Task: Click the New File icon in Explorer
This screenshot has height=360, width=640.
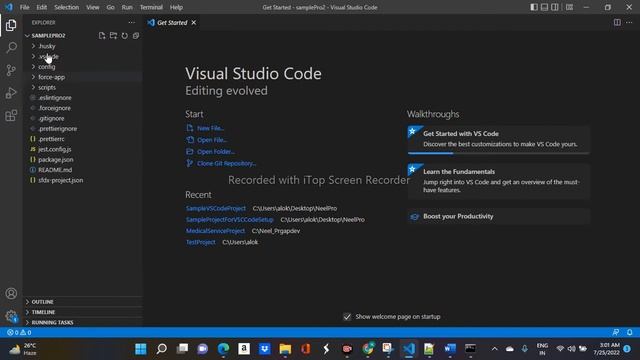Action: pos(102,36)
